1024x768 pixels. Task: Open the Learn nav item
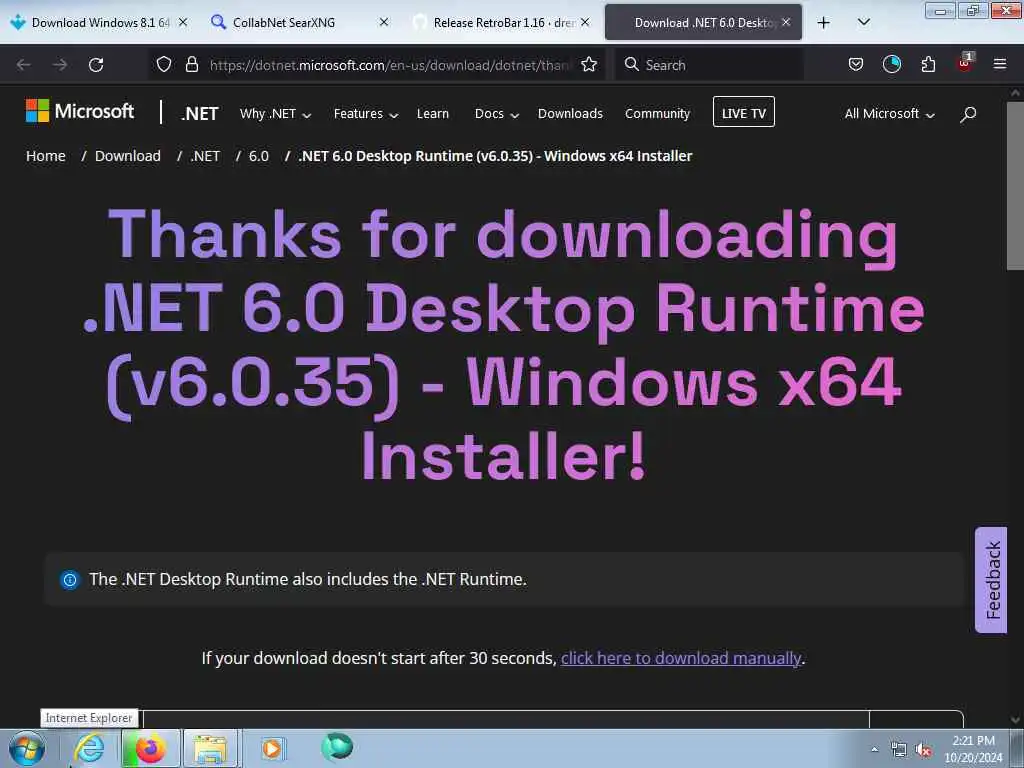(432, 114)
